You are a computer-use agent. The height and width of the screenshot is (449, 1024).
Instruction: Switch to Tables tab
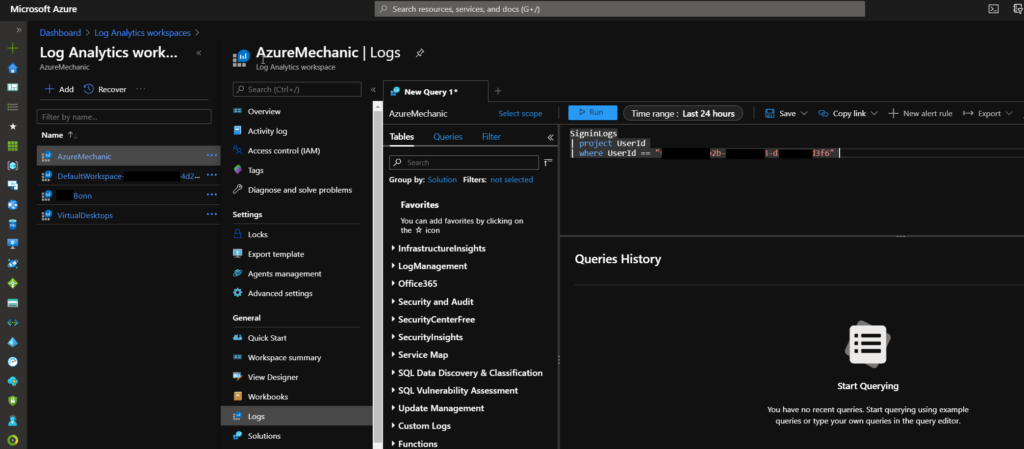tap(402, 137)
